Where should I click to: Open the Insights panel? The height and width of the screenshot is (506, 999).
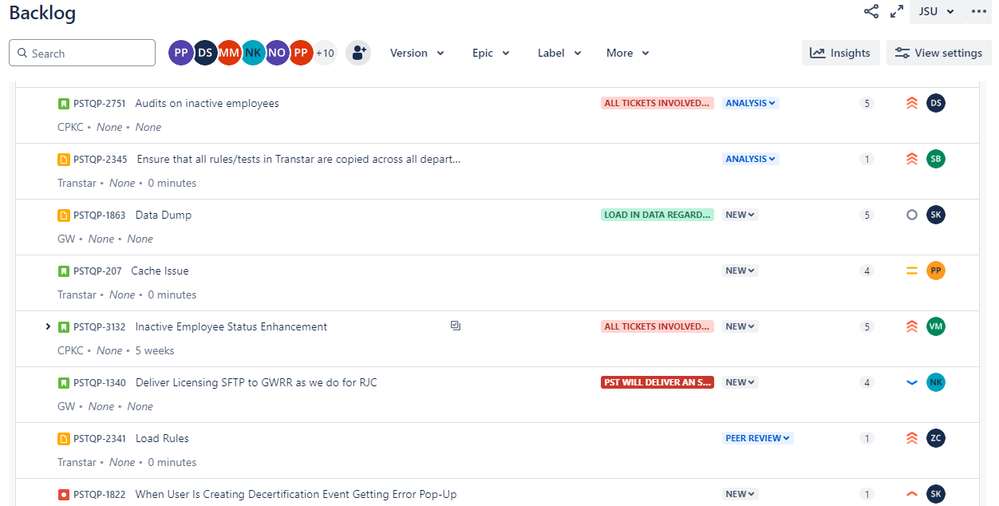pos(840,53)
